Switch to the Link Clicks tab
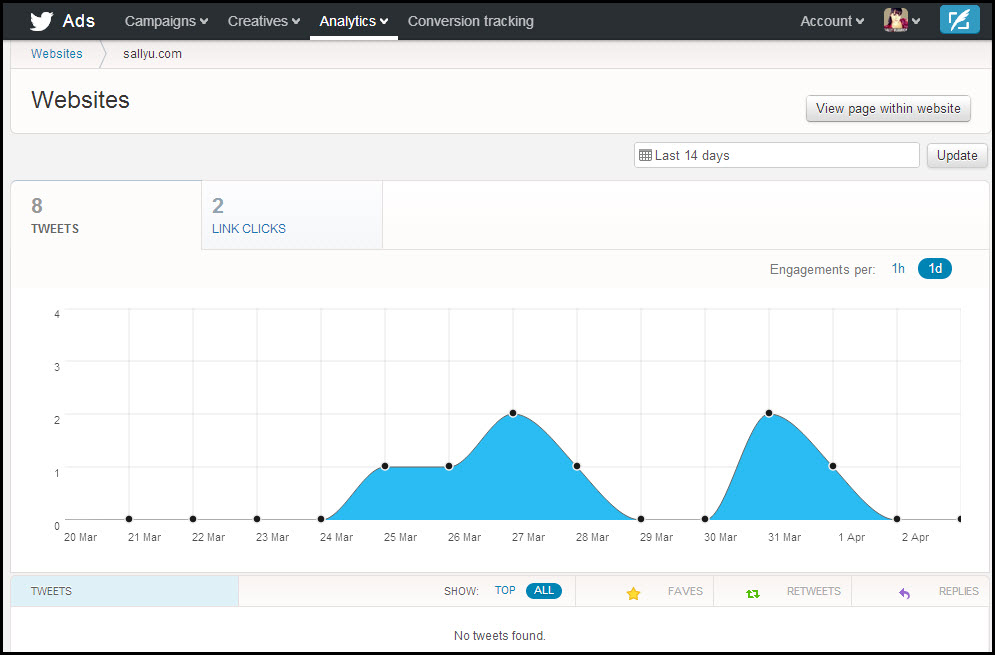Screen dimensions: 995x655 pyautogui.click(x=291, y=216)
